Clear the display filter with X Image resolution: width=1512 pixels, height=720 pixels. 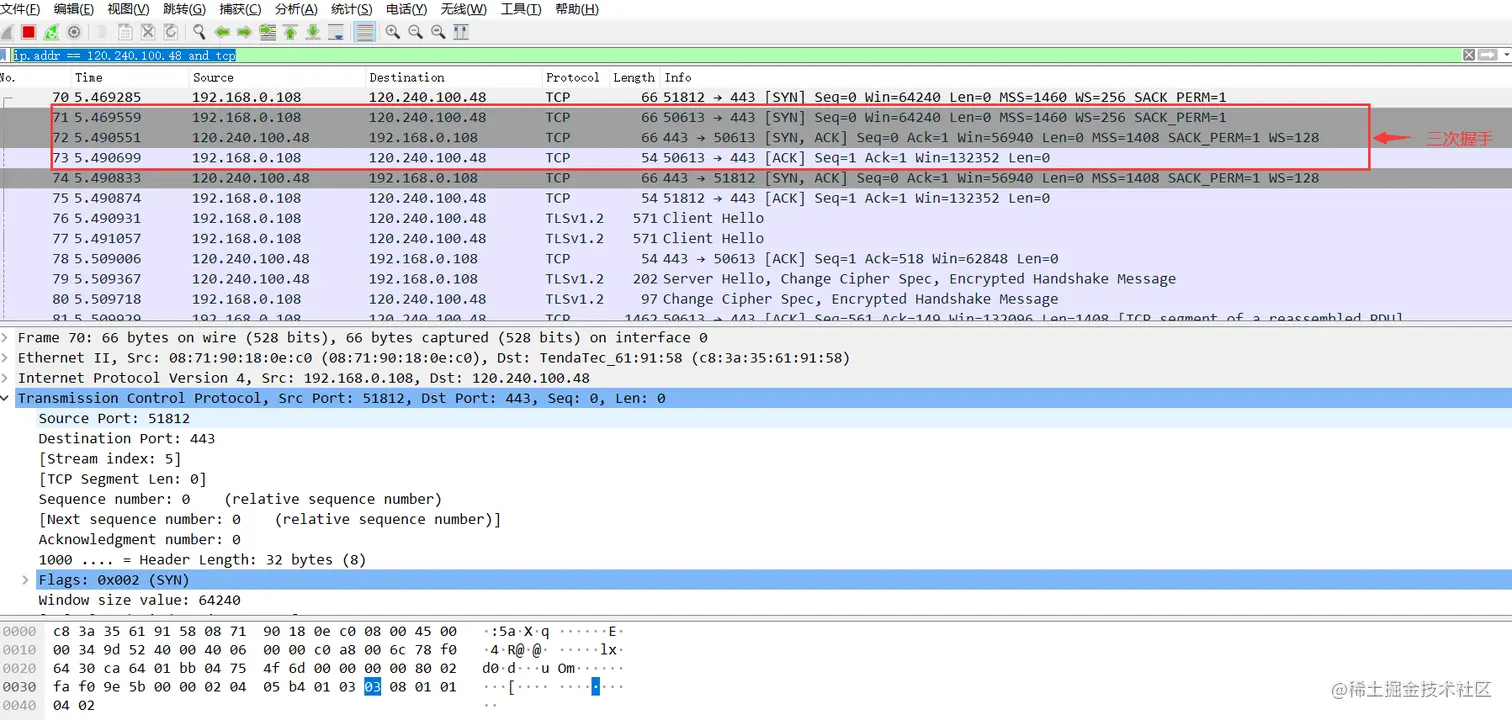pyautogui.click(x=1469, y=55)
